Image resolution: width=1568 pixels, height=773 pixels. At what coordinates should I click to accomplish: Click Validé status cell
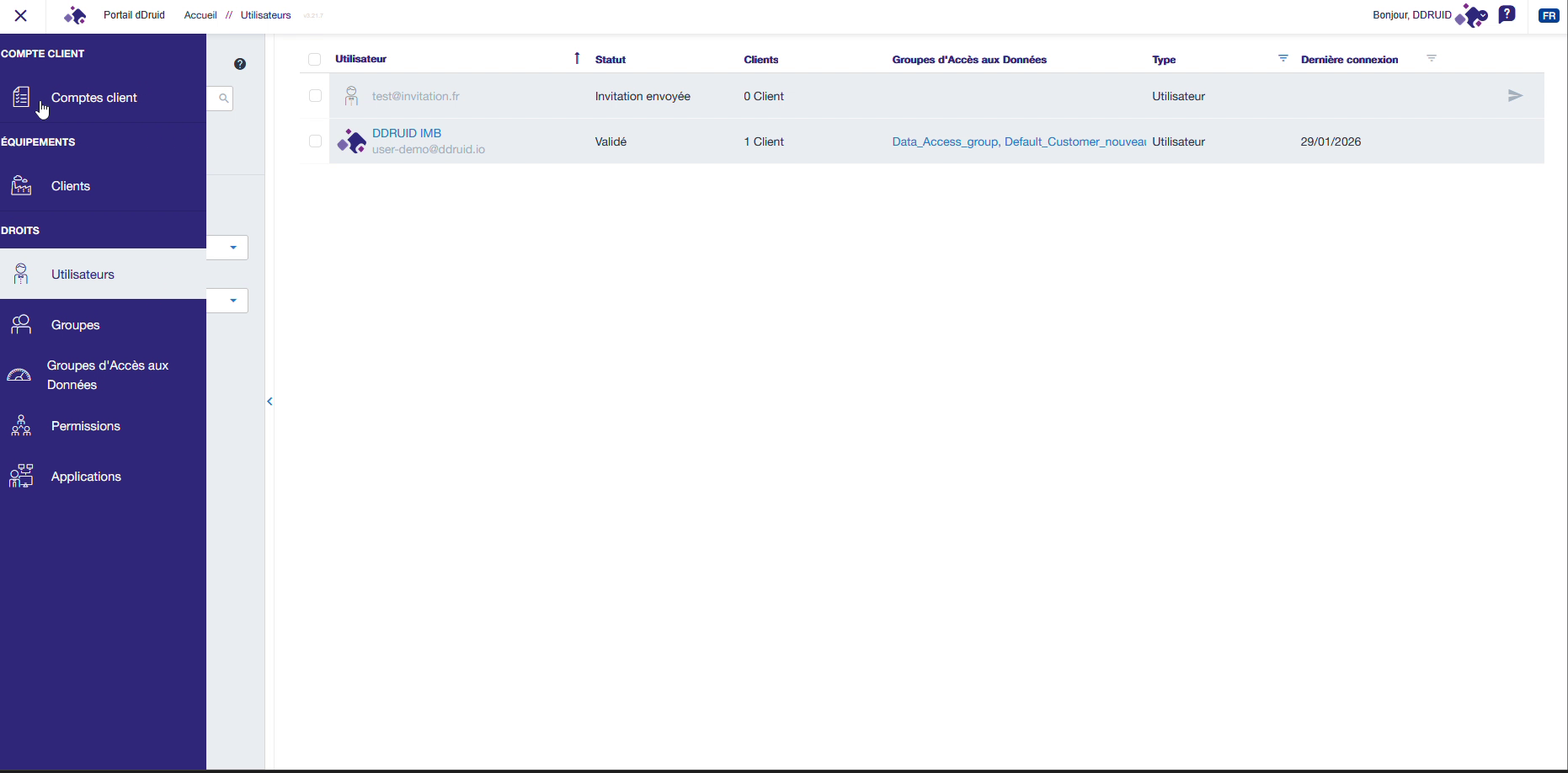click(611, 141)
